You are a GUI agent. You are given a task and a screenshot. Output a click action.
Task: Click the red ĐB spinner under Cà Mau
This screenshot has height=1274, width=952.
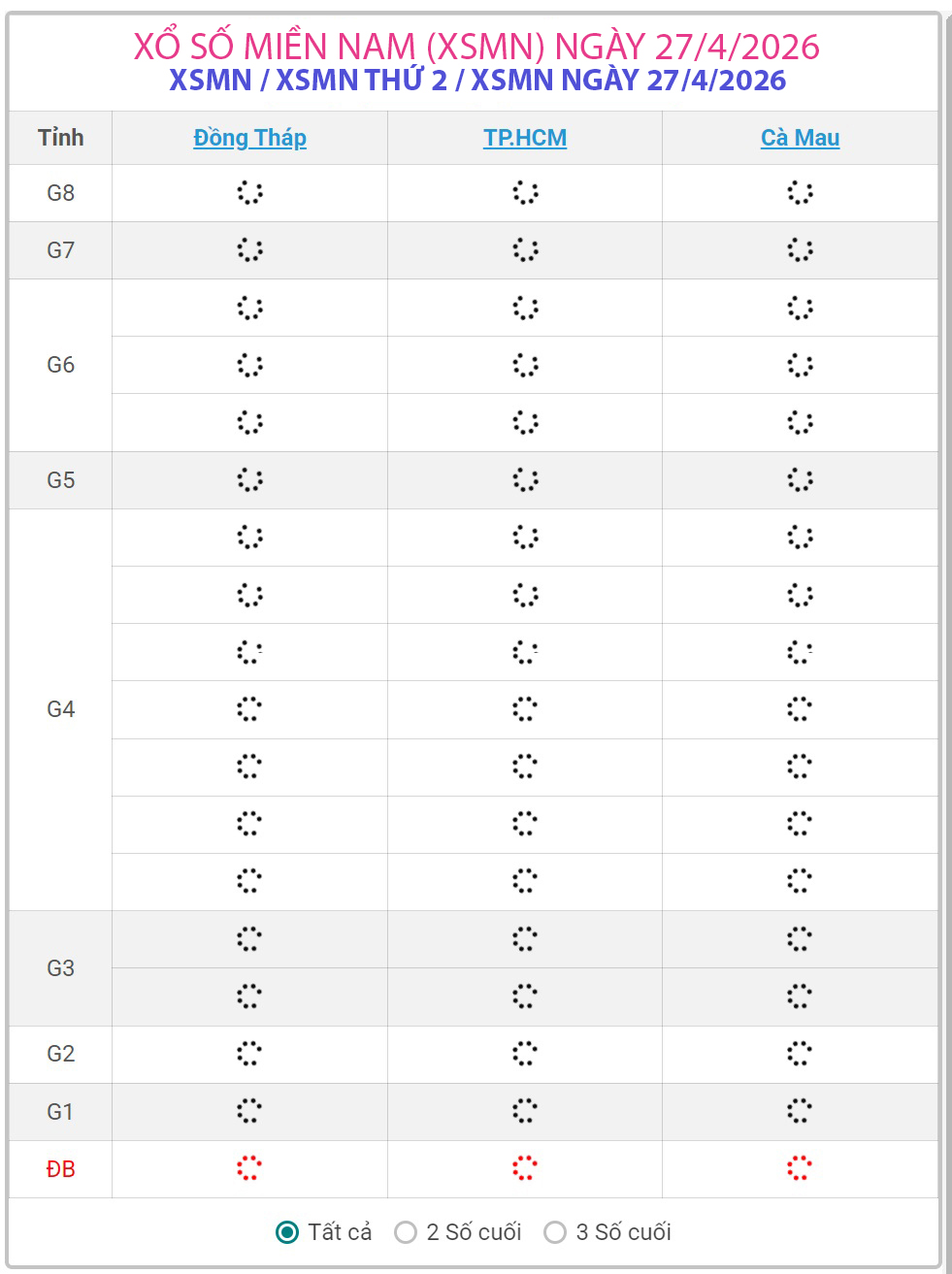tap(800, 1168)
